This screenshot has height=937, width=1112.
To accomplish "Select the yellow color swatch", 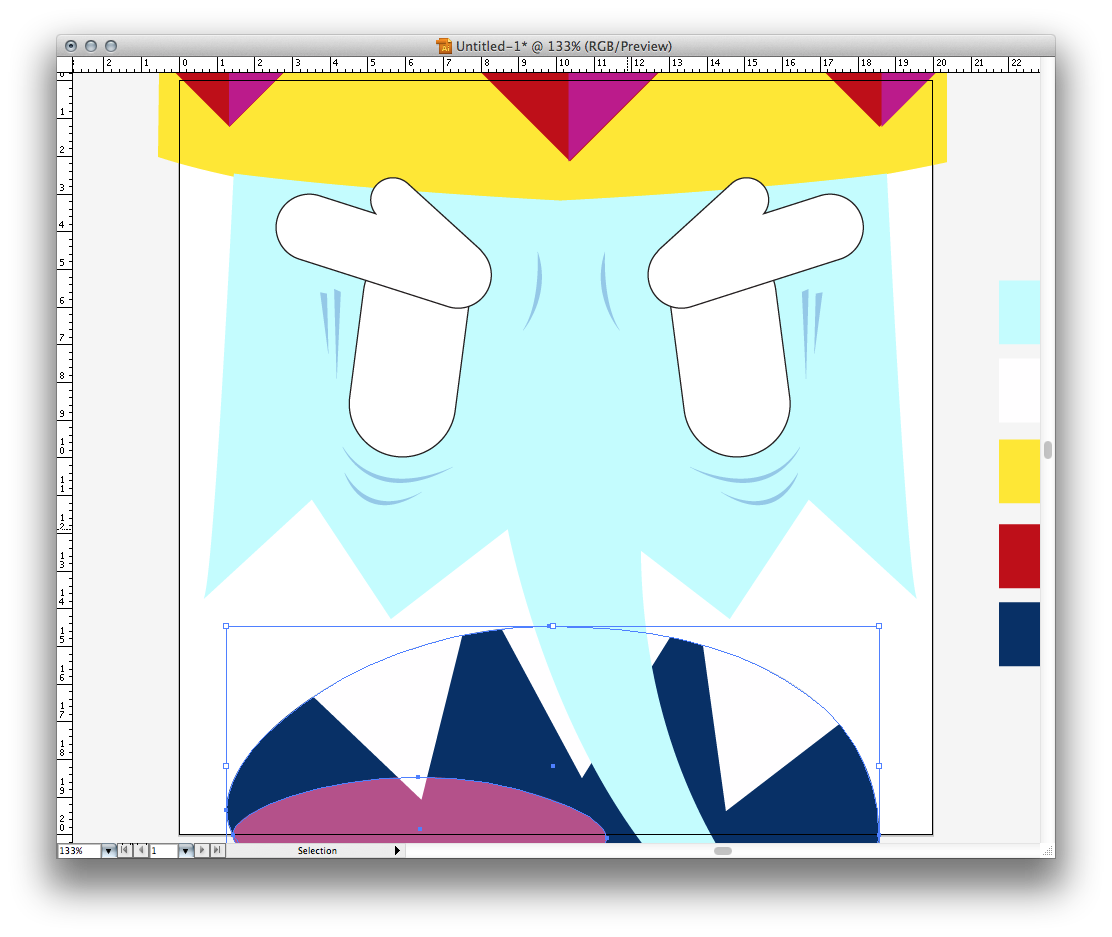I will point(1019,471).
